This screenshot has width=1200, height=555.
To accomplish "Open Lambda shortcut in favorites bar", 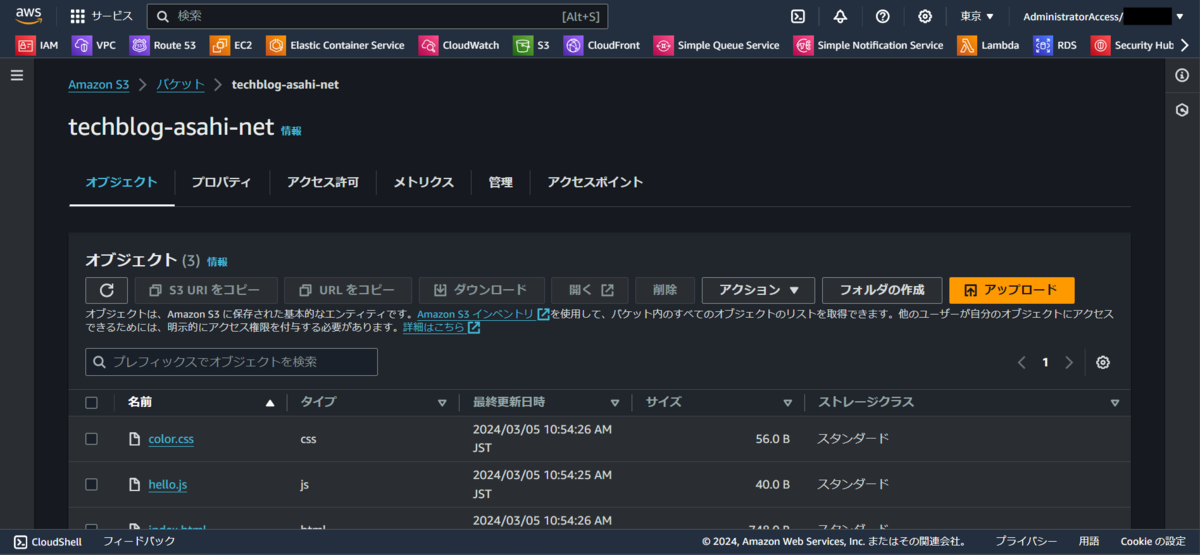I will coord(988,45).
